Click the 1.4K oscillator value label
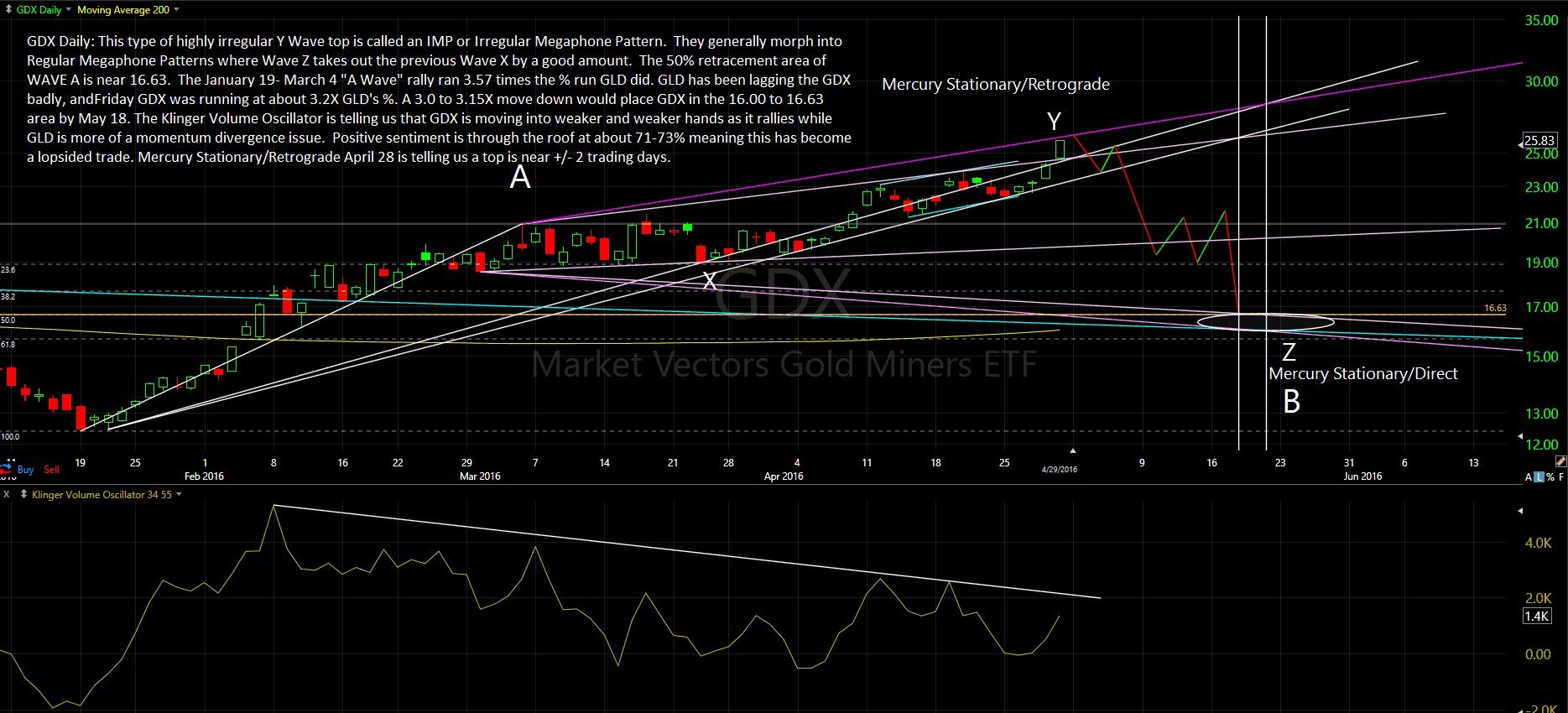The image size is (1568, 713). pos(1537,617)
